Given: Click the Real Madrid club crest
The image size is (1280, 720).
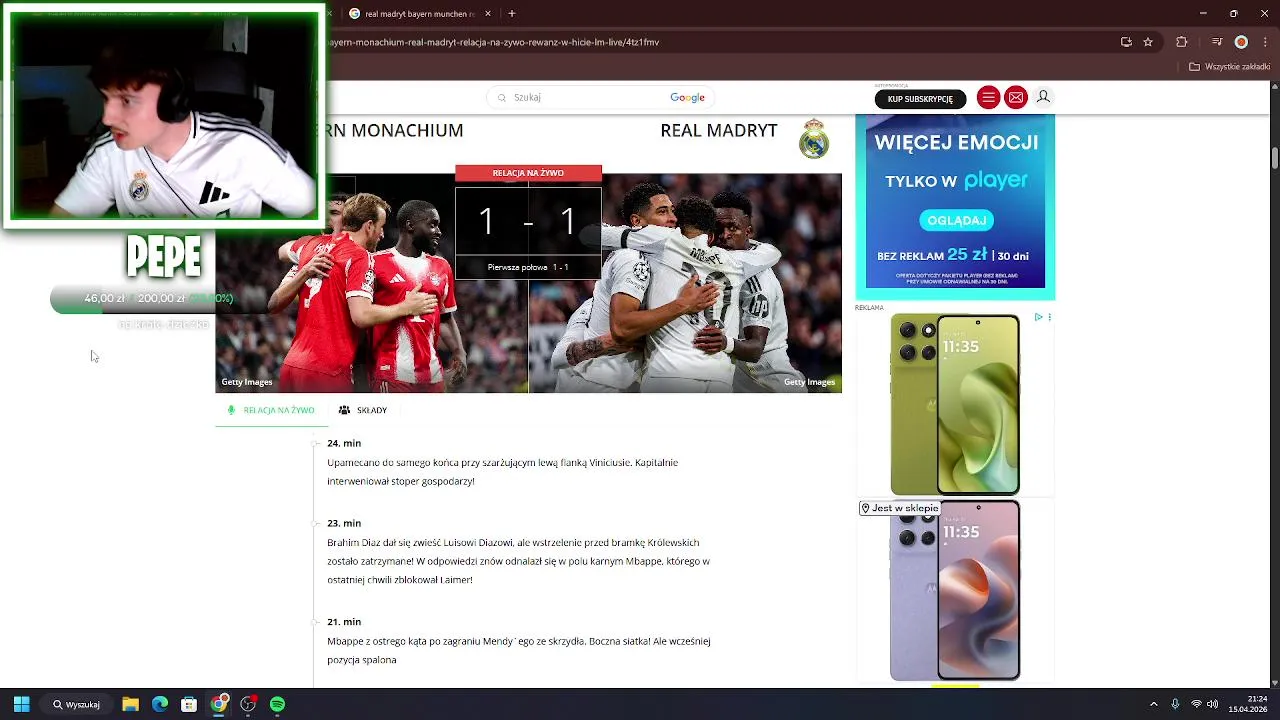Looking at the screenshot, I should coord(814,139).
